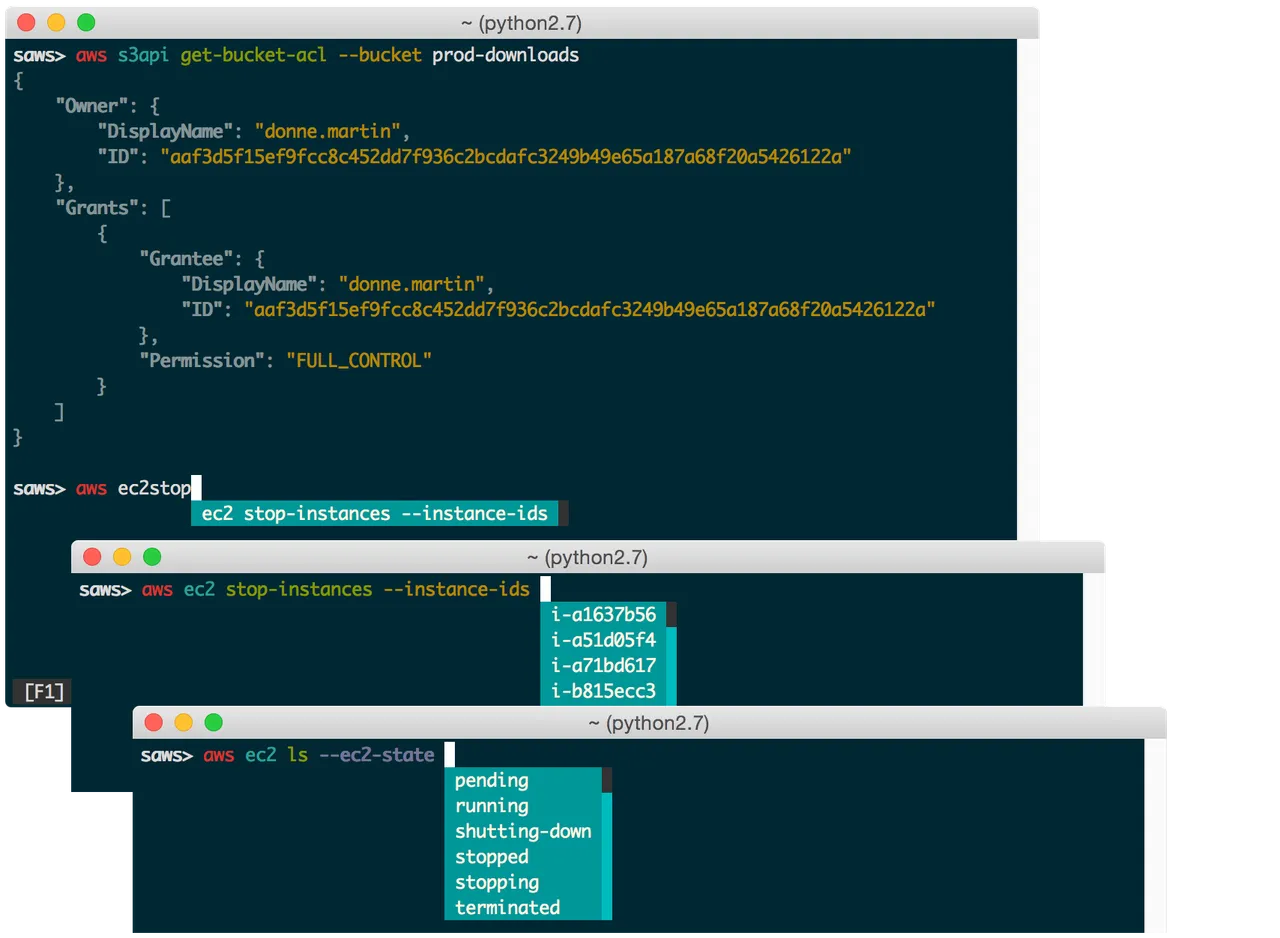Choose instance i-a71bd617 from completion list
Image resolution: width=1280 pixels, height=938 pixels.
(x=603, y=665)
